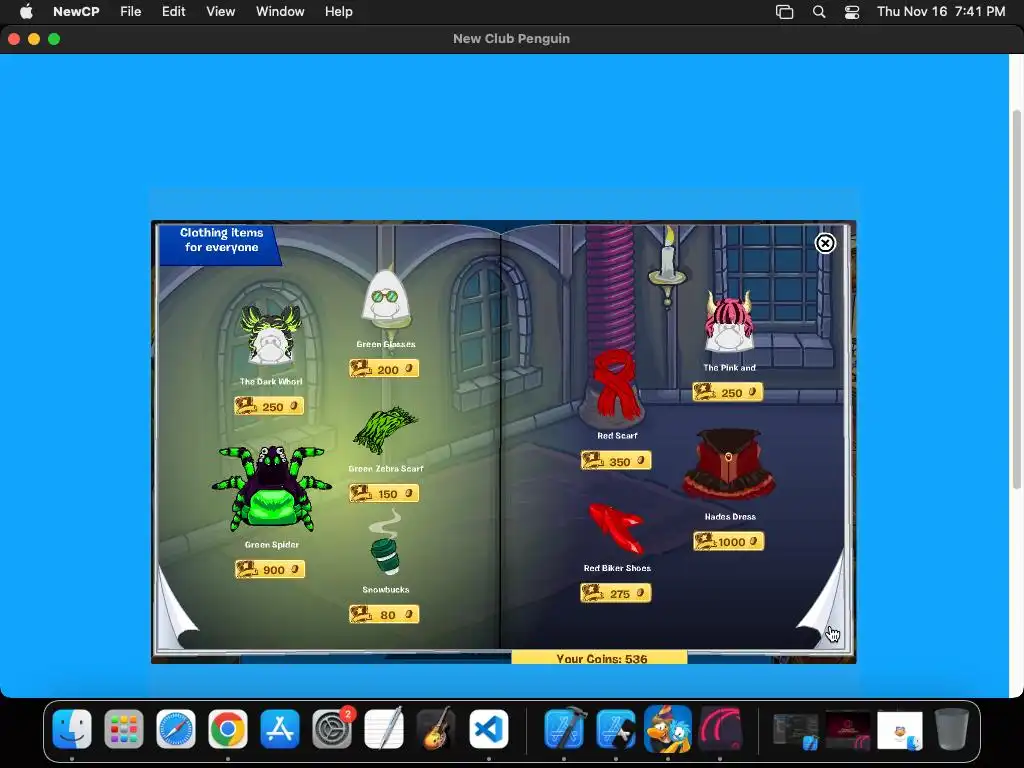Image resolution: width=1024 pixels, height=768 pixels.
Task: Open Simulator app from the Dock
Action: 616,728
